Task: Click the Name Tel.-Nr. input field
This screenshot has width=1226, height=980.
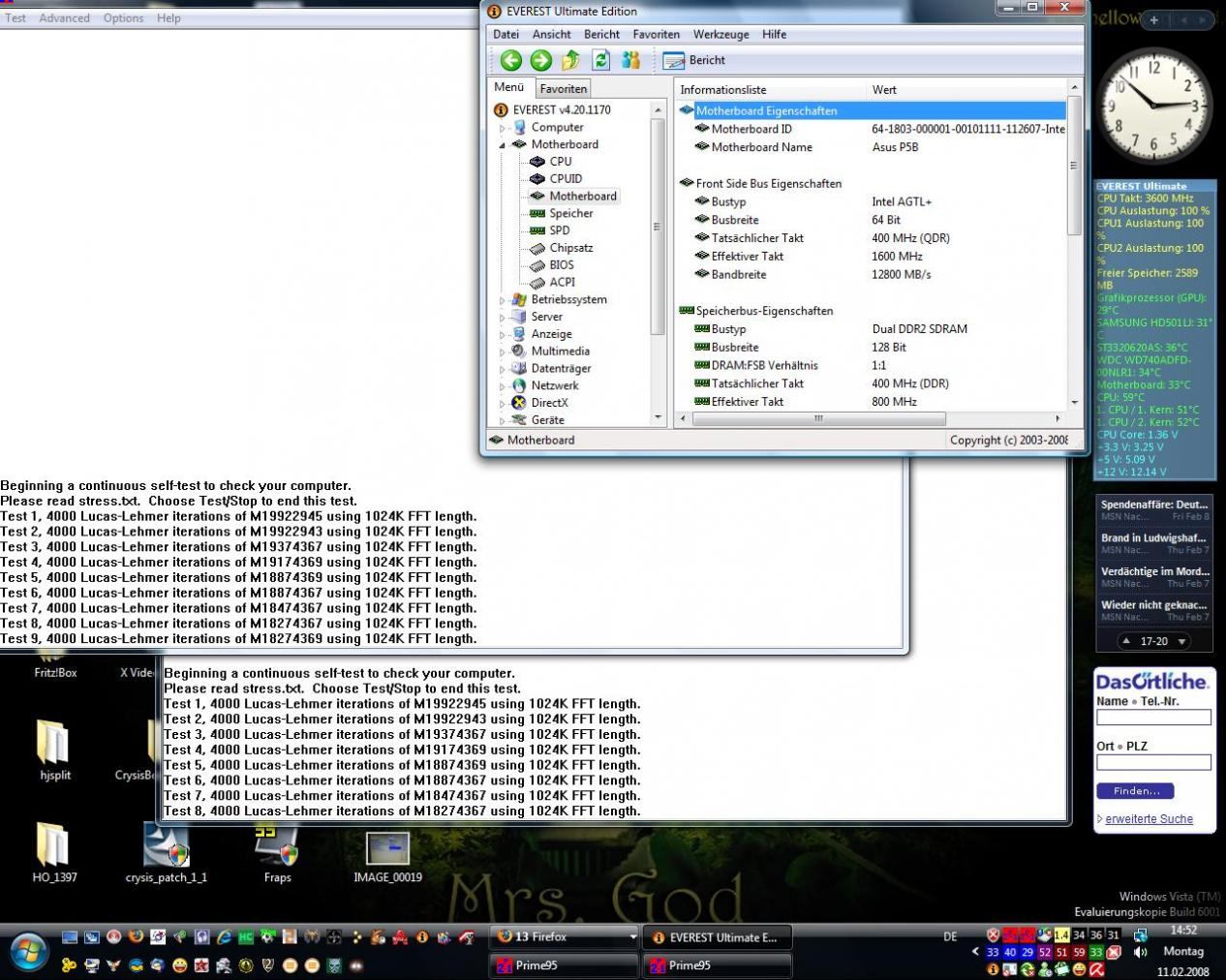Action: [1153, 718]
